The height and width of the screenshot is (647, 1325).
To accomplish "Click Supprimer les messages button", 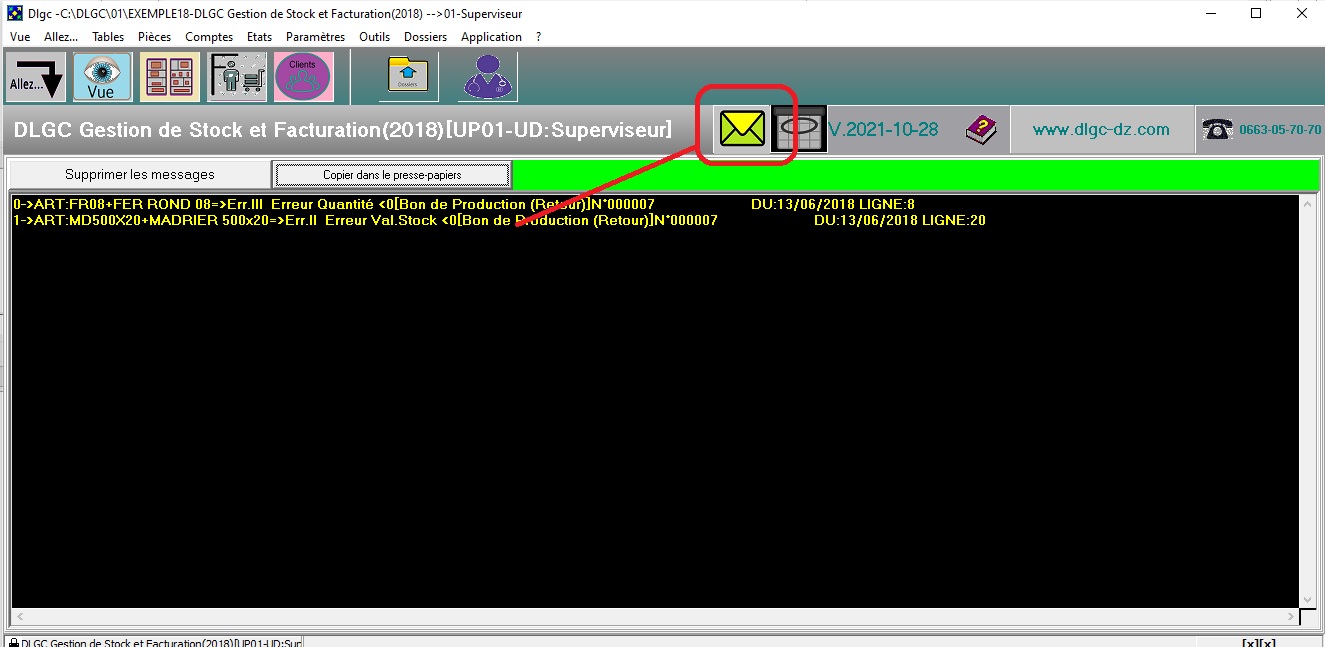I will 139,174.
